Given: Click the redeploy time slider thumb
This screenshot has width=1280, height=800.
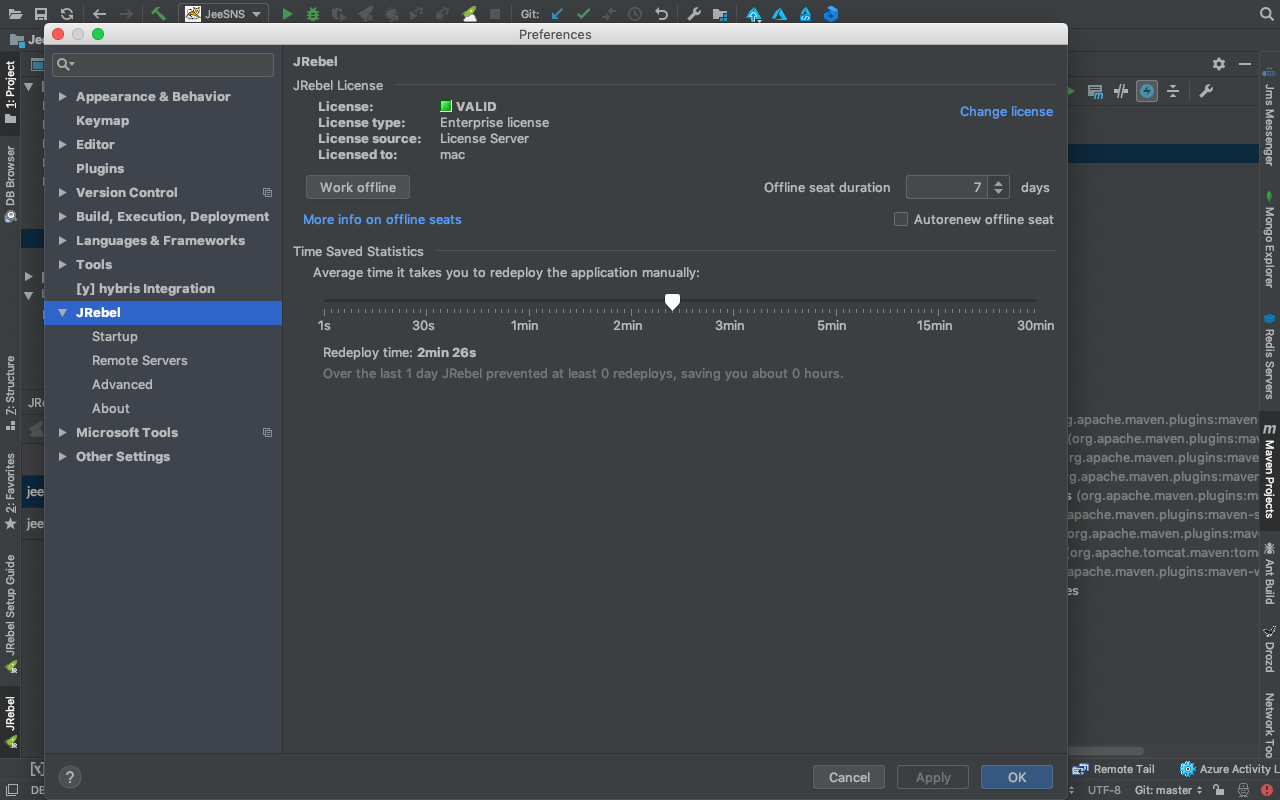Looking at the screenshot, I should click(672, 301).
